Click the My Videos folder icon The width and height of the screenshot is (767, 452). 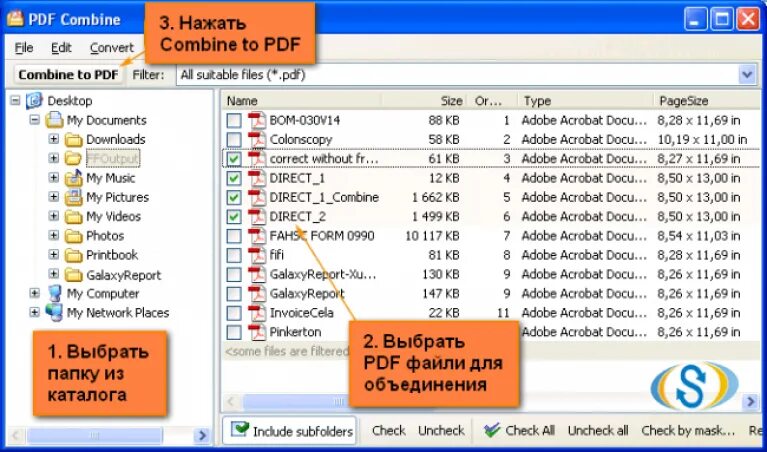click(73, 216)
